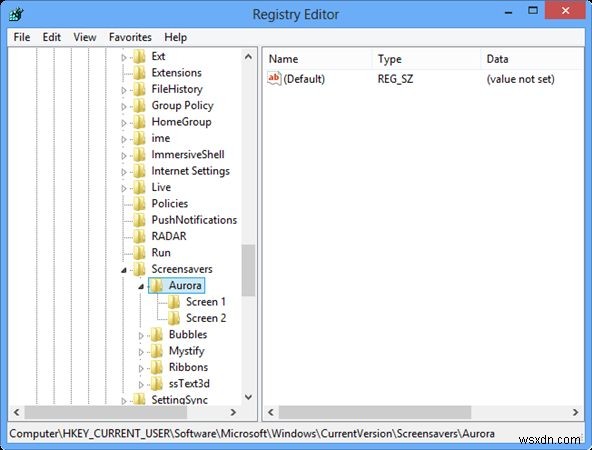Expand the Group Policy key
This screenshot has width=592, height=450.
click(124, 107)
